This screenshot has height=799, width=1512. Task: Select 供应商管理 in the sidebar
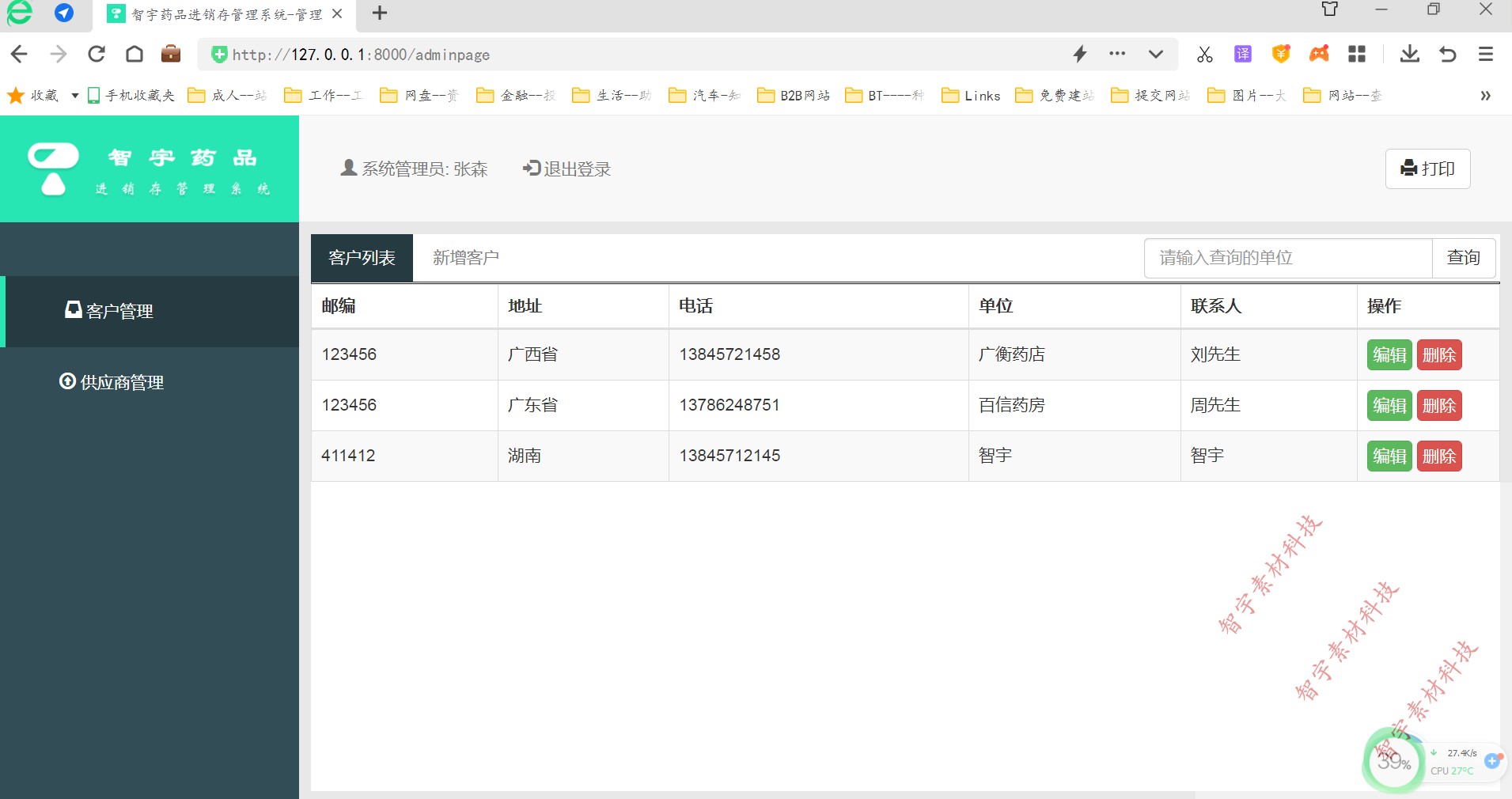(150, 382)
